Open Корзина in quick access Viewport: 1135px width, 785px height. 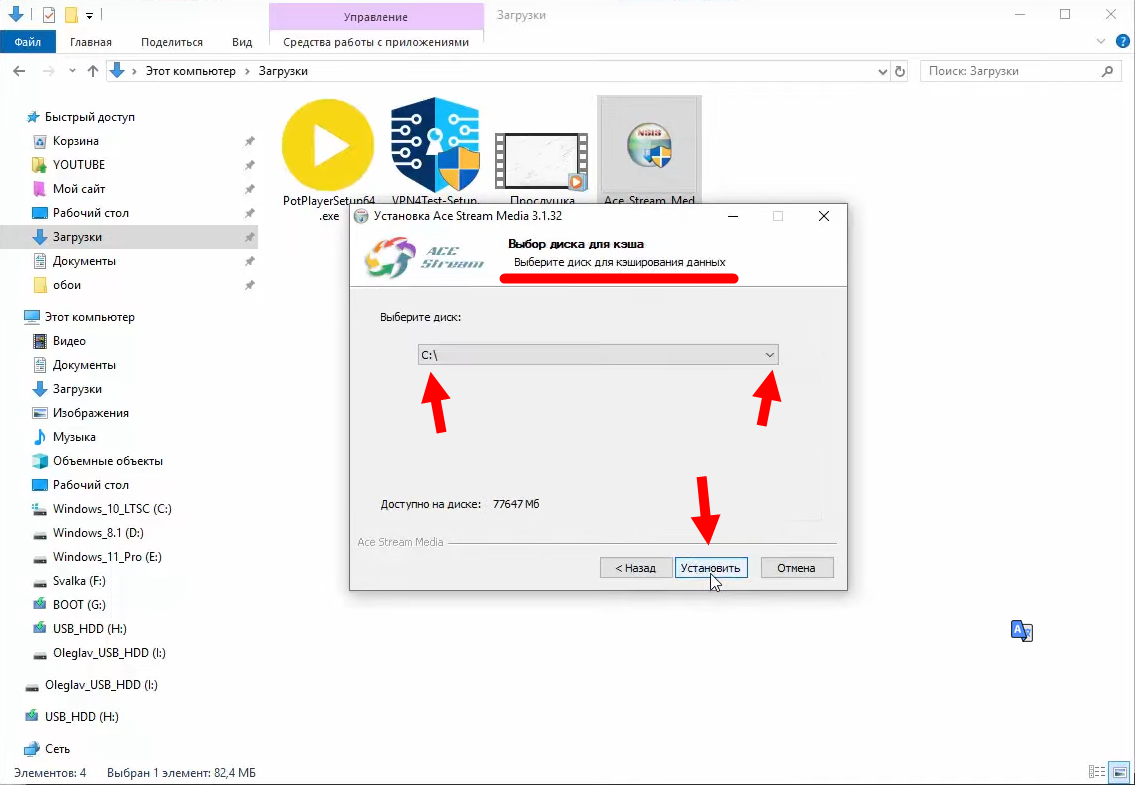pyautogui.click(x=75, y=140)
